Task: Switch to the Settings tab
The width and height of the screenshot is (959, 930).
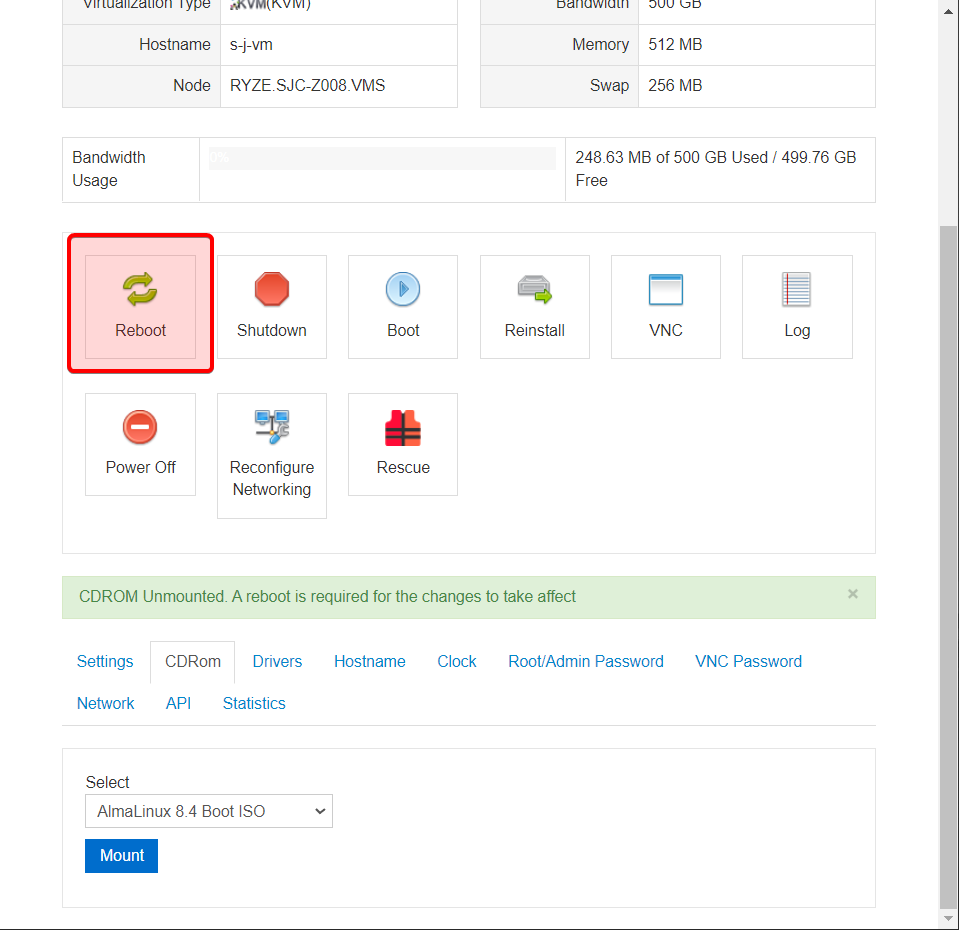Action: pos(105,661)
